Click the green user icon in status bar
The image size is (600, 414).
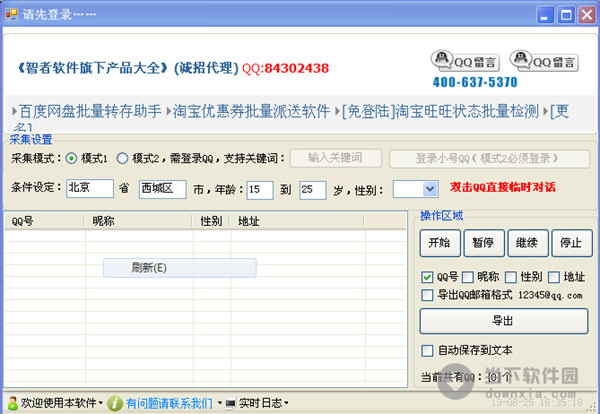[12, 403]
